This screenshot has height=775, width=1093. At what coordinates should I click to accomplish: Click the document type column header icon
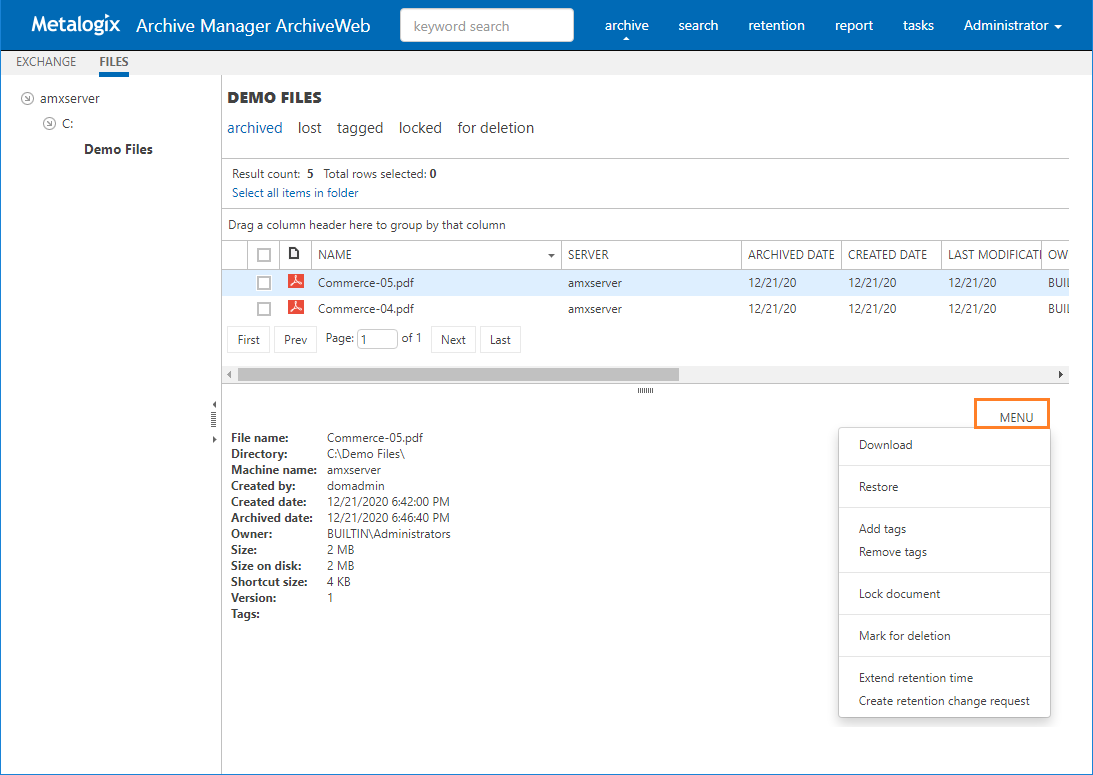point(294,254)
